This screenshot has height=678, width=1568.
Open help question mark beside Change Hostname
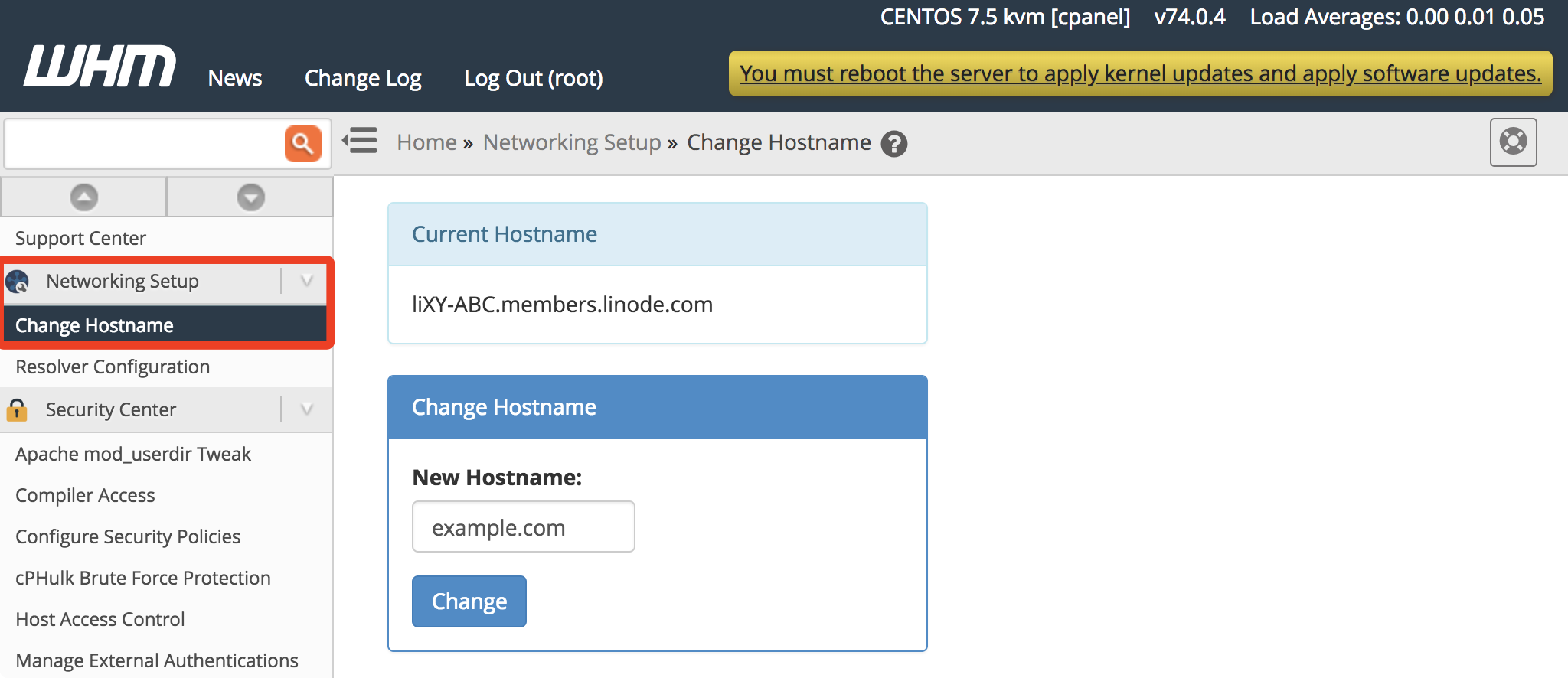point(893,144)
